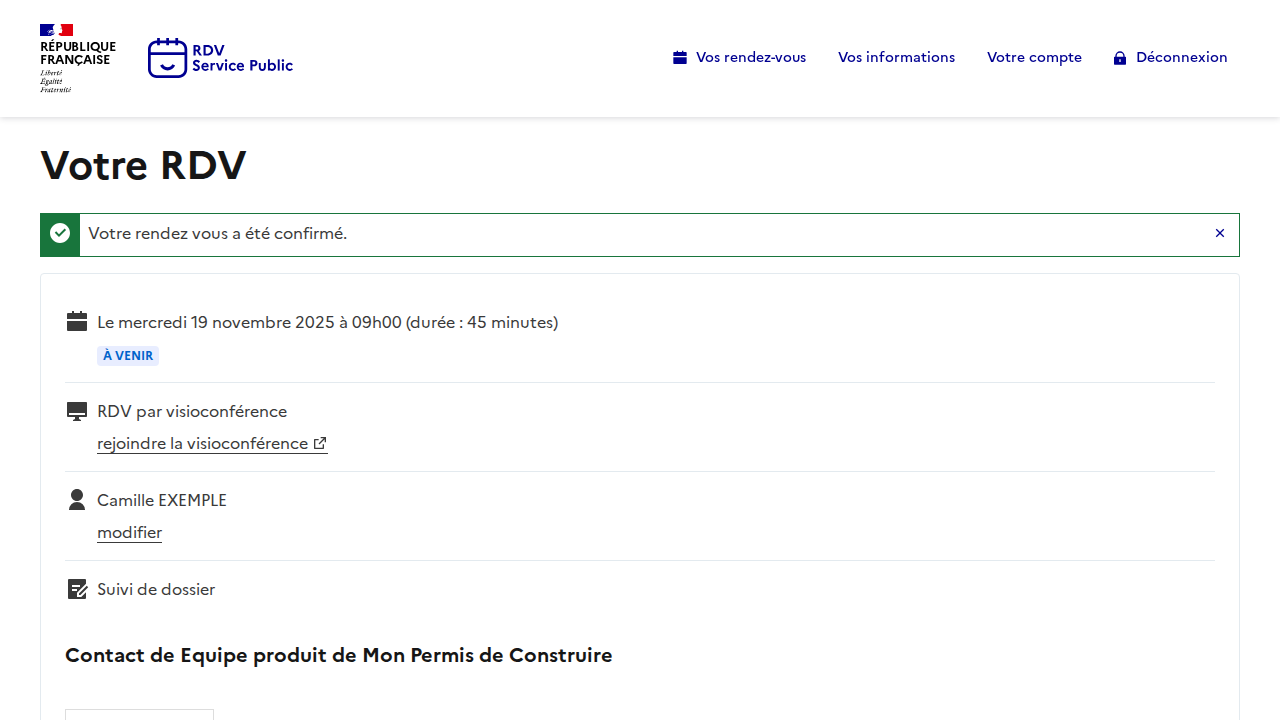
Task: Join via rejoindre la visioconférence link
Action: coord(202,443)
